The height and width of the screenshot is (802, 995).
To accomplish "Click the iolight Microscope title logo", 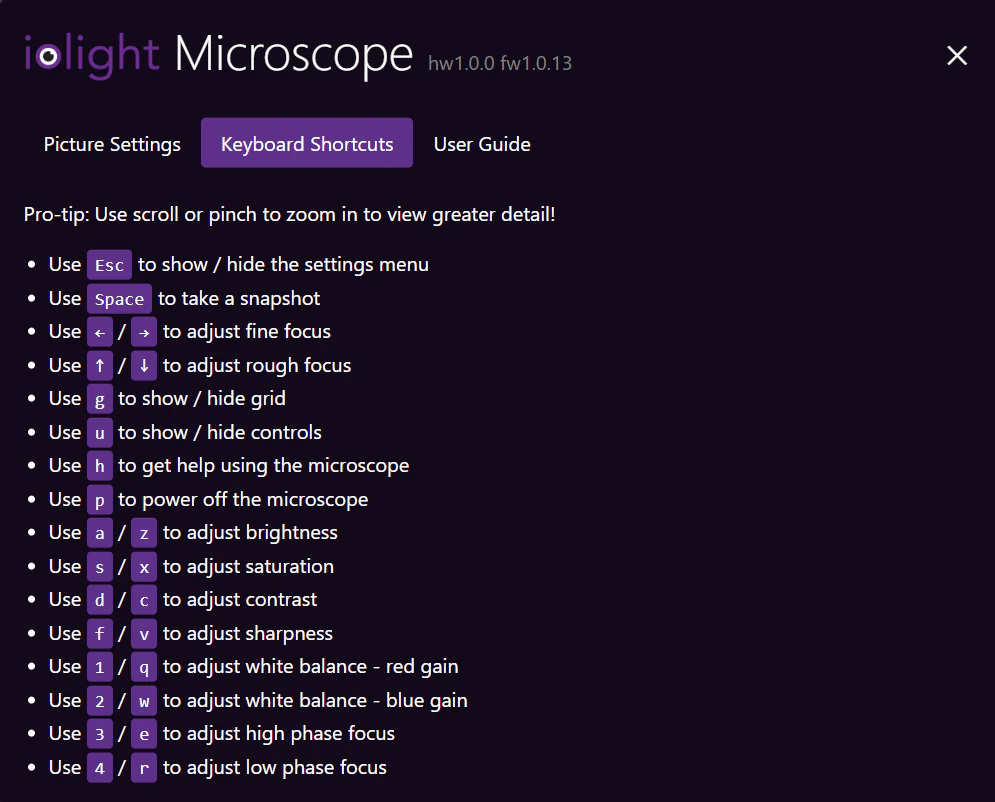I will point(218,56).
